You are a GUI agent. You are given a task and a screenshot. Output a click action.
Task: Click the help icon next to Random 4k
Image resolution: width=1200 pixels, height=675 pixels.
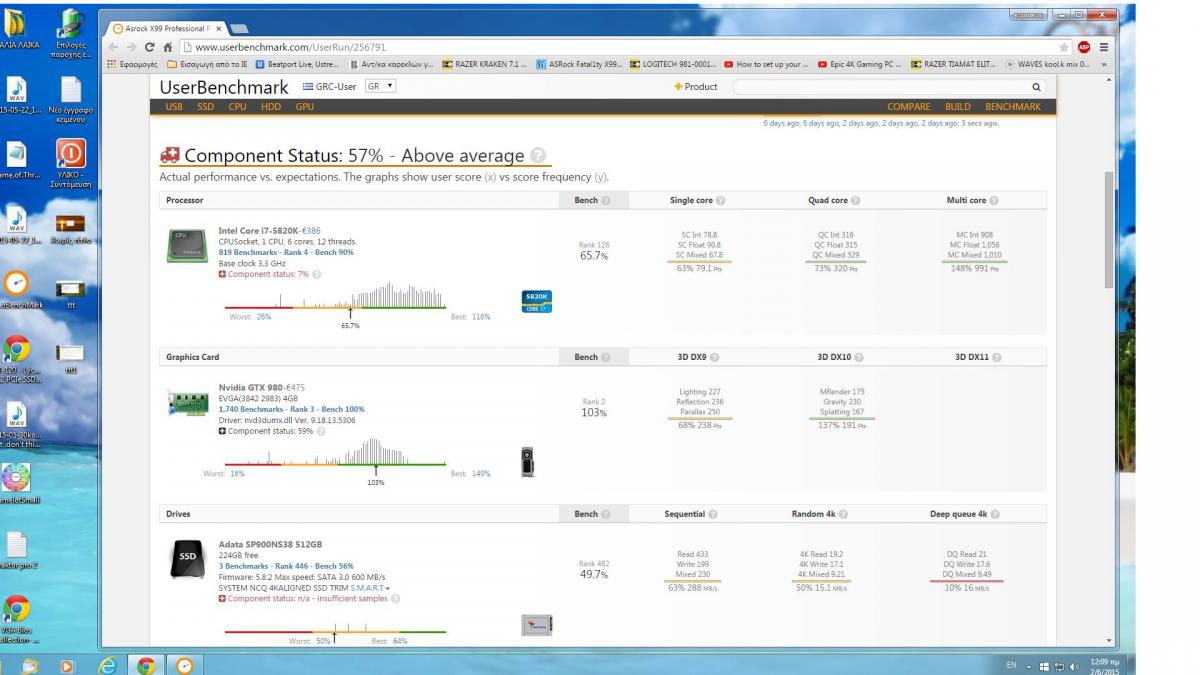click(843, 514)
